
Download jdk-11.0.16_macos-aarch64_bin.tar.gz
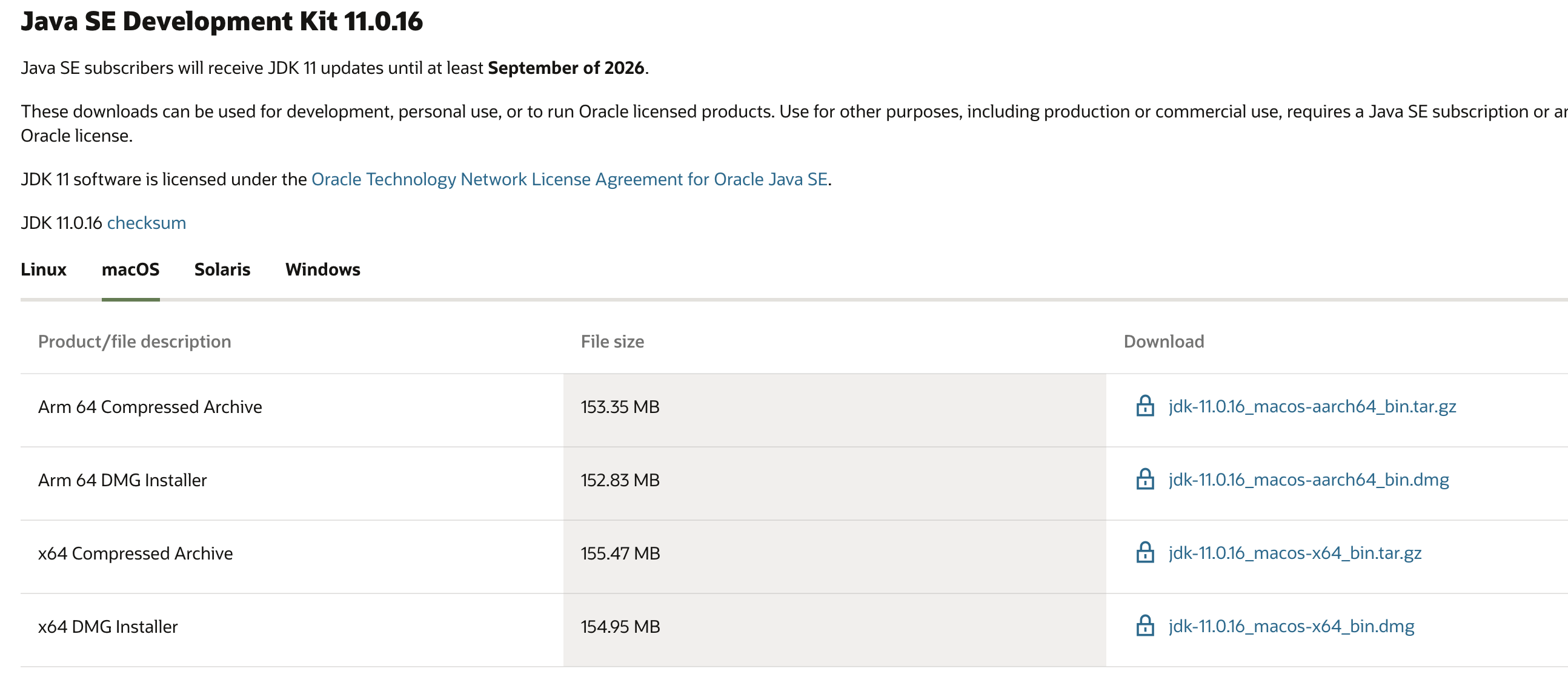coord(1312,406)
